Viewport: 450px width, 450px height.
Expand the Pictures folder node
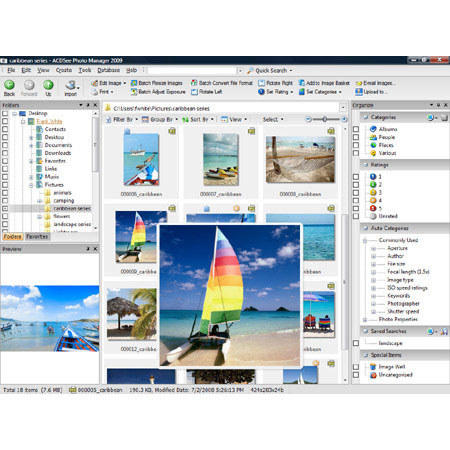pyautogui.click(x=31, y=185)
